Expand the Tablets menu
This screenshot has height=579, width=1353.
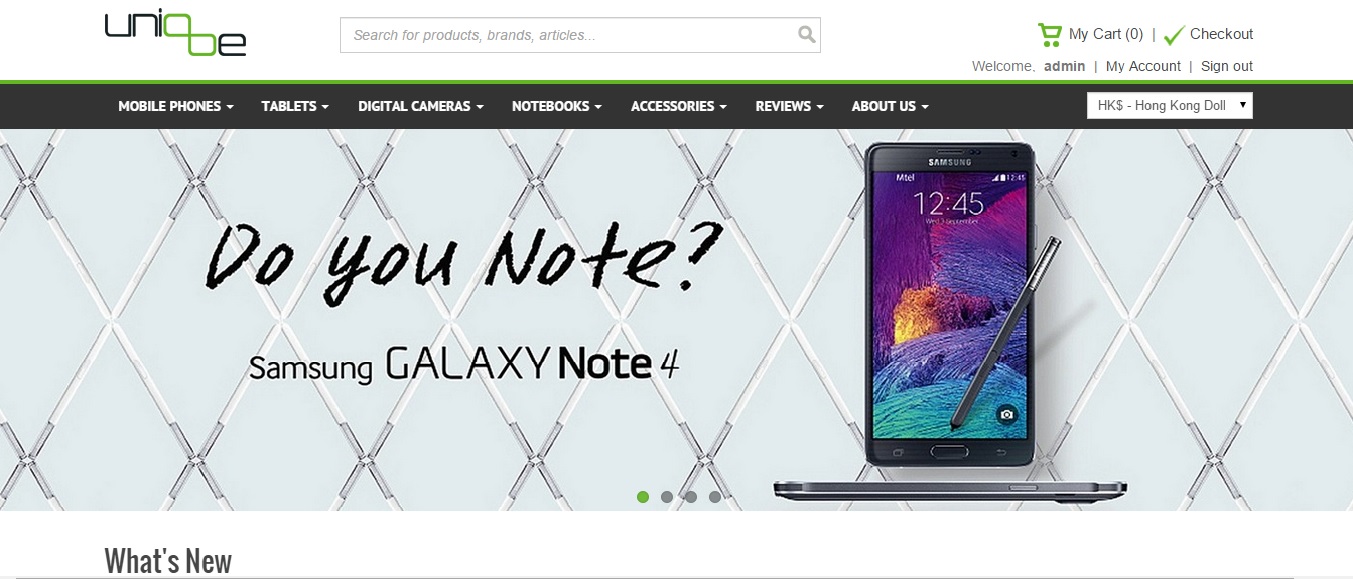(x=295, y=106)
